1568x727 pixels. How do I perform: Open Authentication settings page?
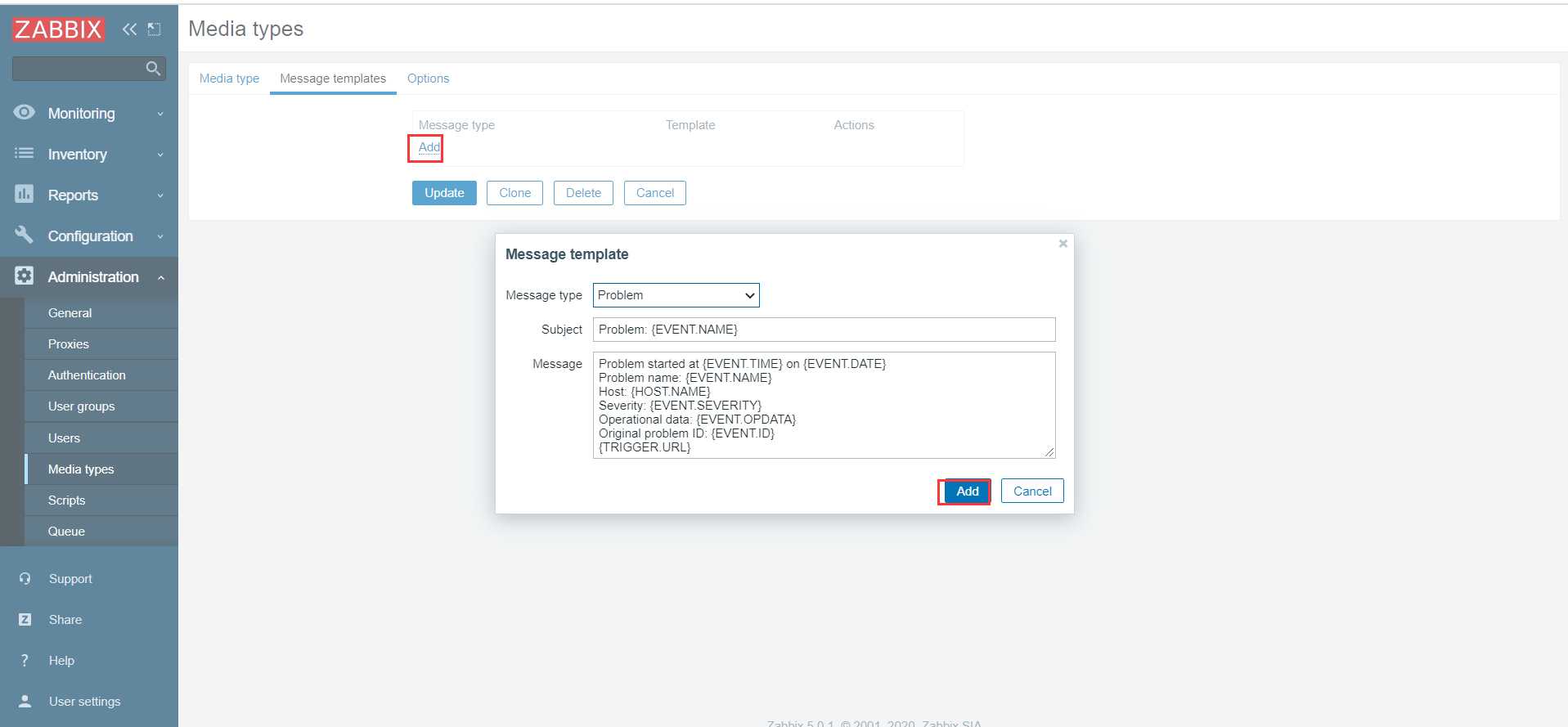pos(101,375)
